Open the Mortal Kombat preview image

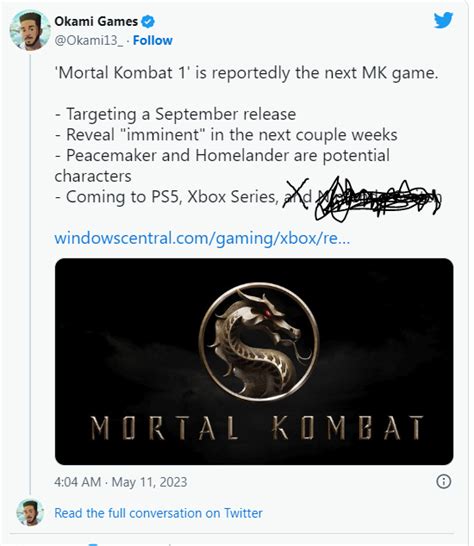pos(254,361)
